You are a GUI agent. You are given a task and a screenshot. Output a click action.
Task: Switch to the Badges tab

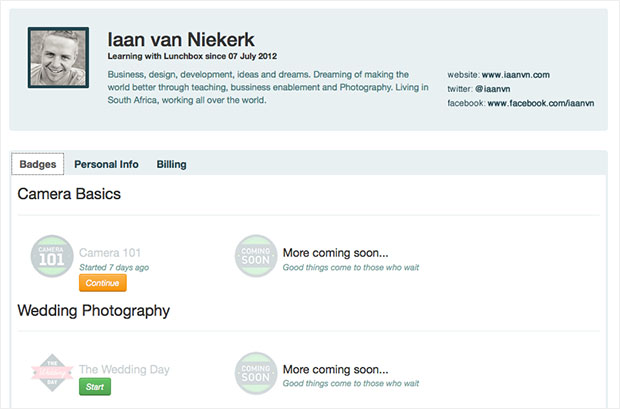pyautogui.click(x=38, y=164)
